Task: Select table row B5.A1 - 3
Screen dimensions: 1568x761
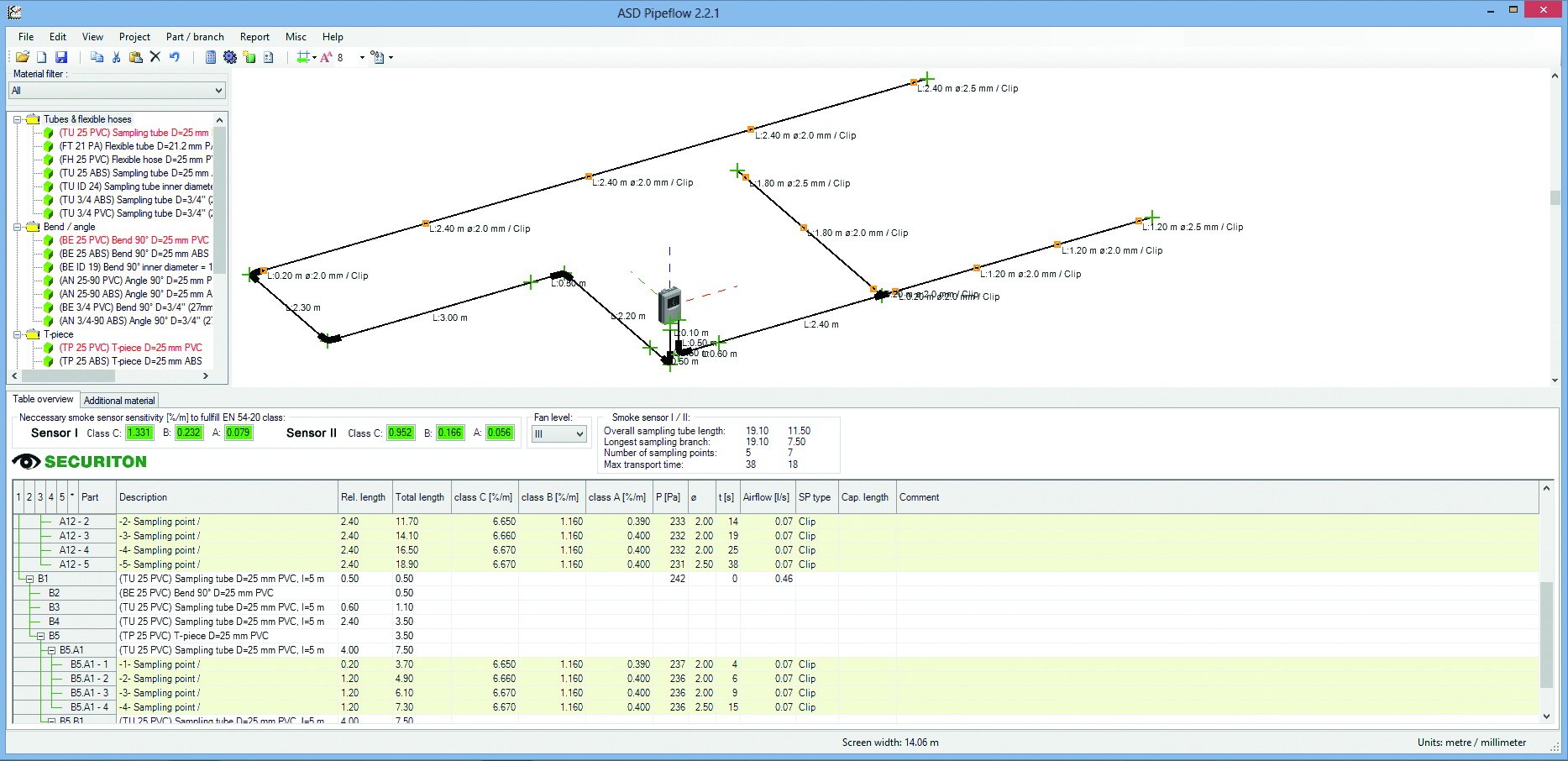Action: coord(777,693)
